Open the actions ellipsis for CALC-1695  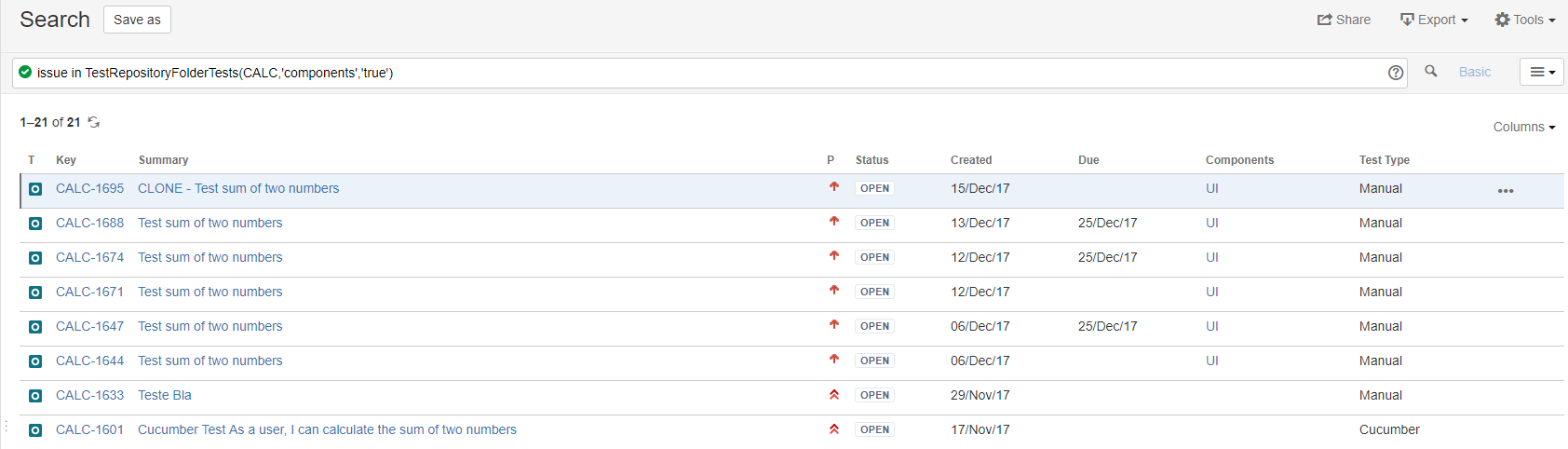pos(1506,191)
